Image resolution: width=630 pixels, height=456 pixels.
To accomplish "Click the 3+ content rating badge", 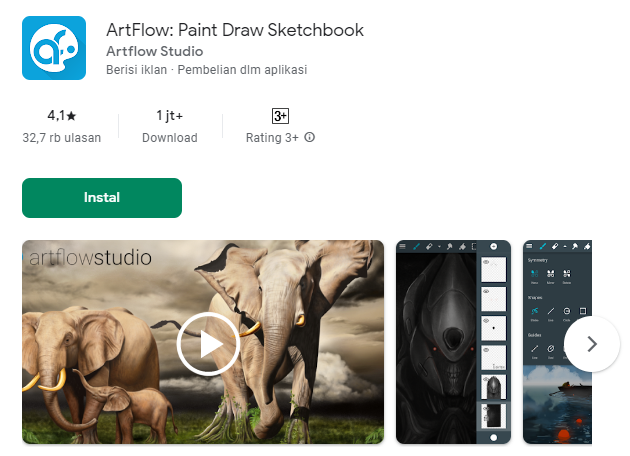I will (x=280, y=116).
